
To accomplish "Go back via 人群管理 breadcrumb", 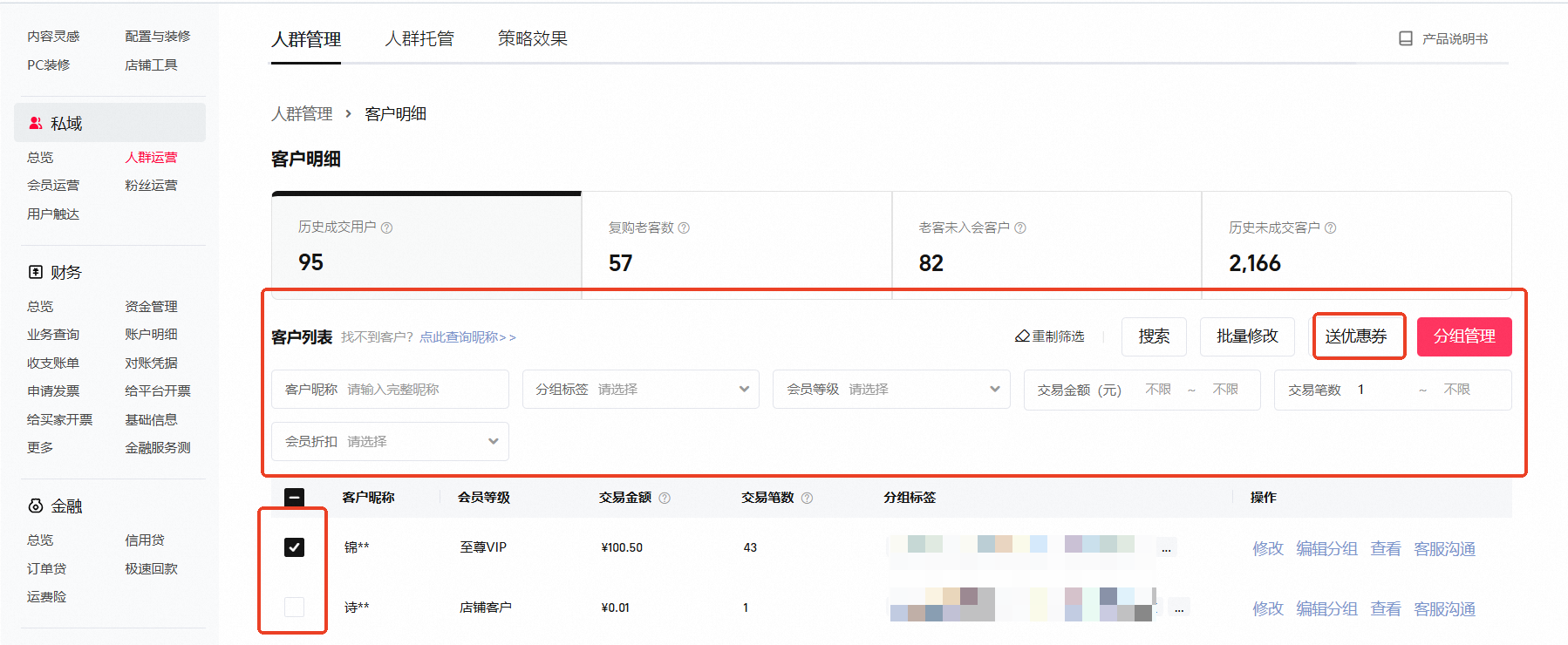I will (x=302, y=114).
